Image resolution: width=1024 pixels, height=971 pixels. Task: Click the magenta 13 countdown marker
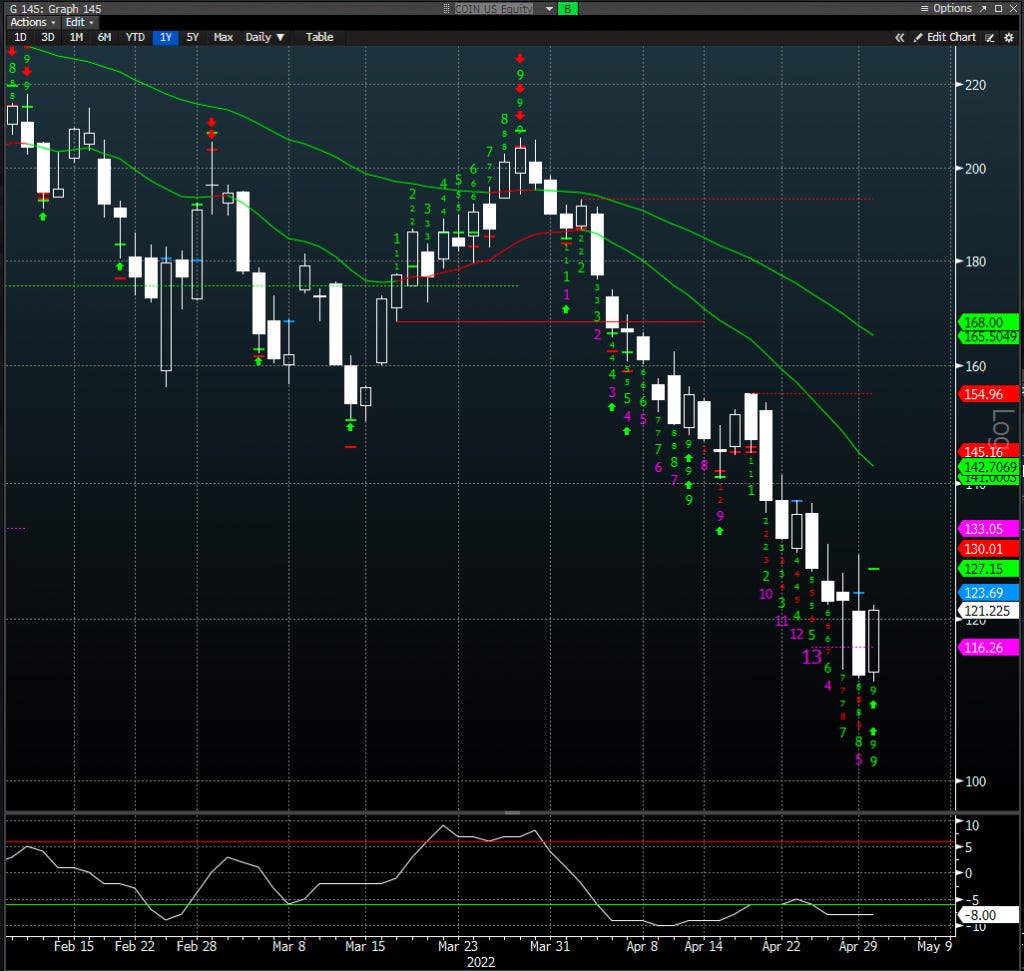click(x=811, y=656)
